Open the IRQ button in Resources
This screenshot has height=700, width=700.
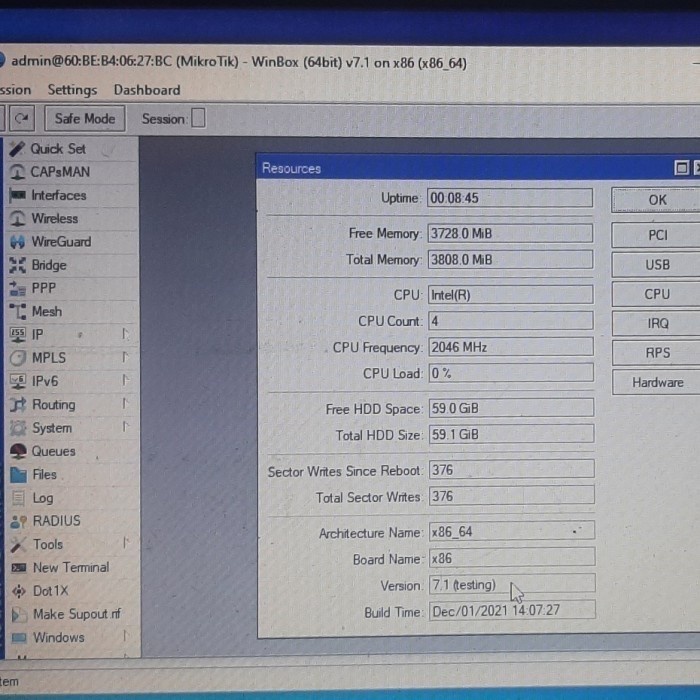(656, 324)
